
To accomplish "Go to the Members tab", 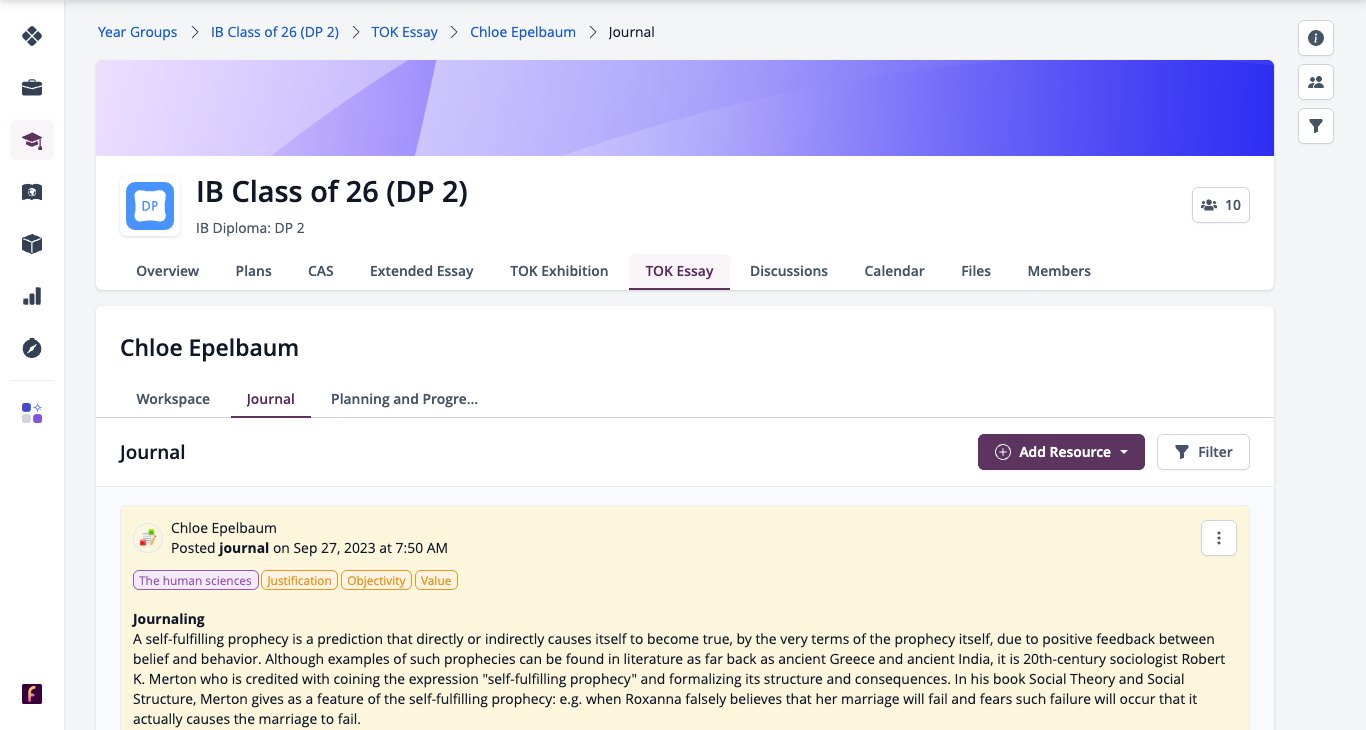I will click(x=1059, y=271).
